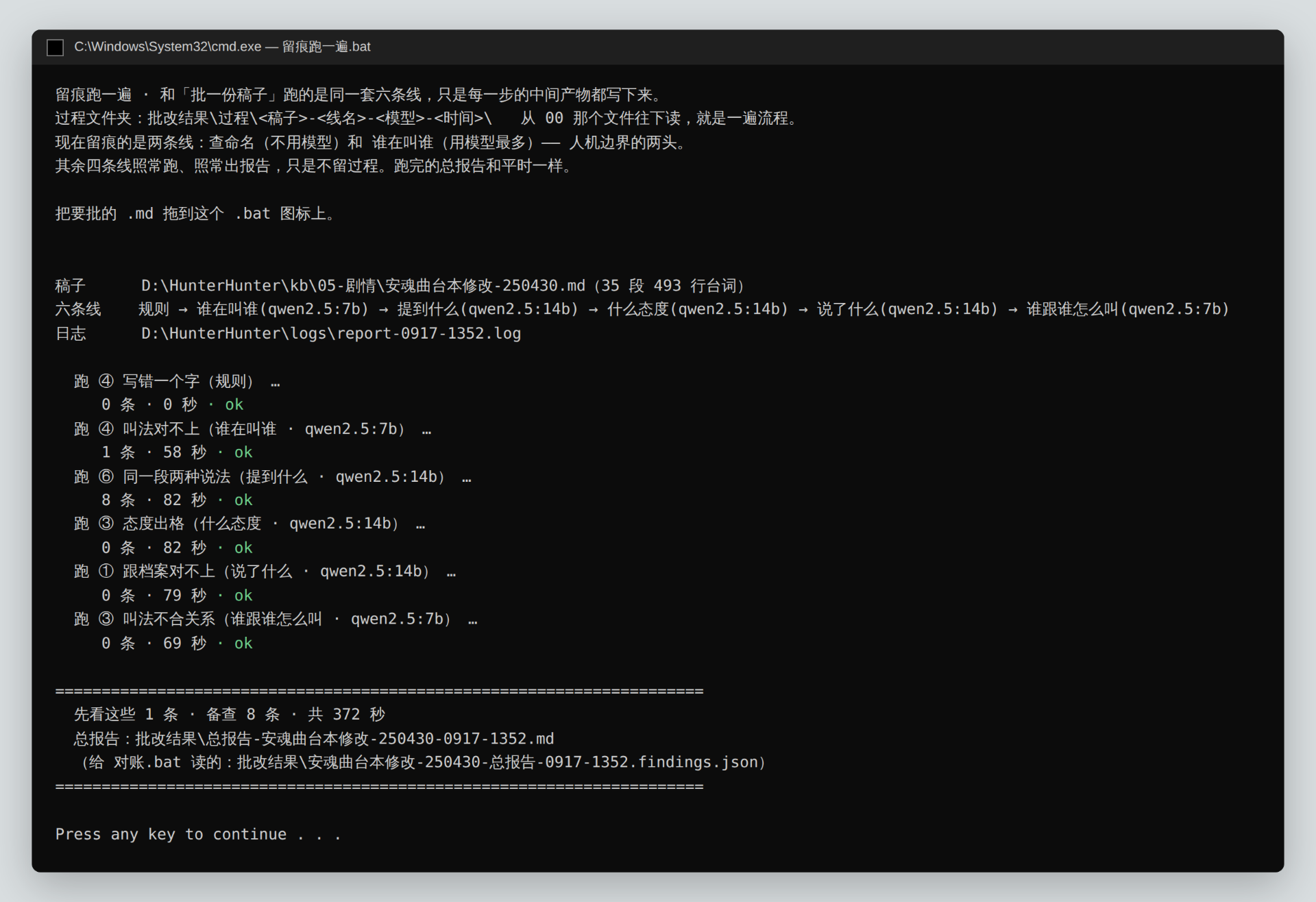Click the script path ending in '安魂曲台本修改-250430.md'
Screen dimensions: 1316x902
click(x=363, y=286)
